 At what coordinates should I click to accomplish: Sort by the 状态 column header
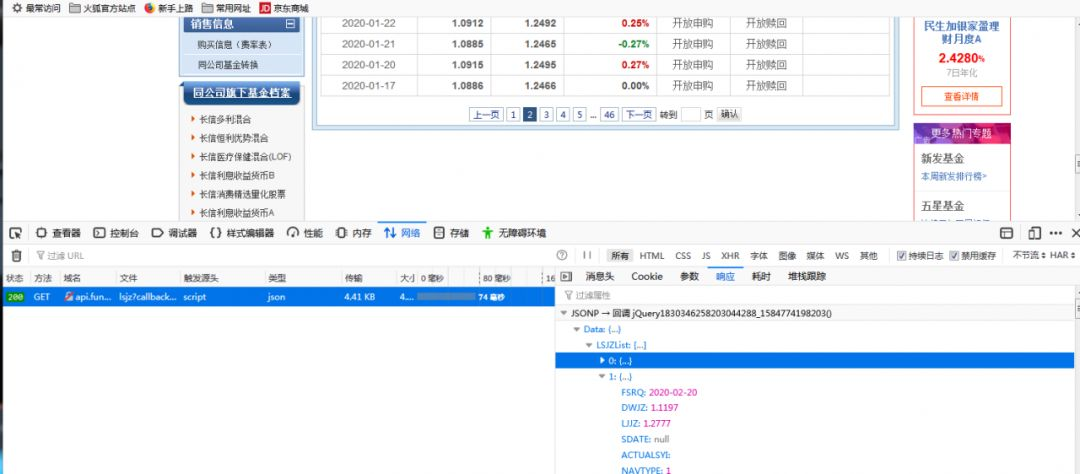(x=14, y=278)
